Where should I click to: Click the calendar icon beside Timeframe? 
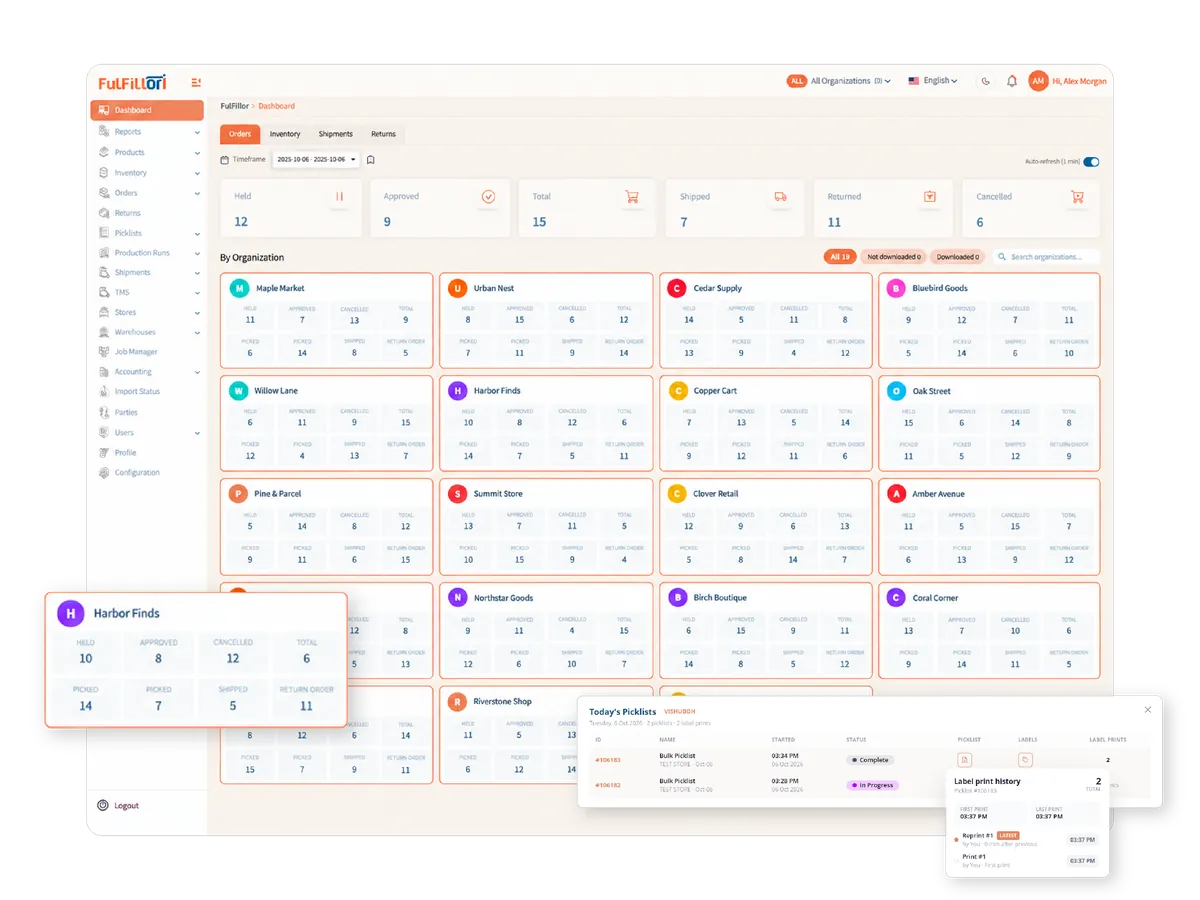[x=225, y=160]
